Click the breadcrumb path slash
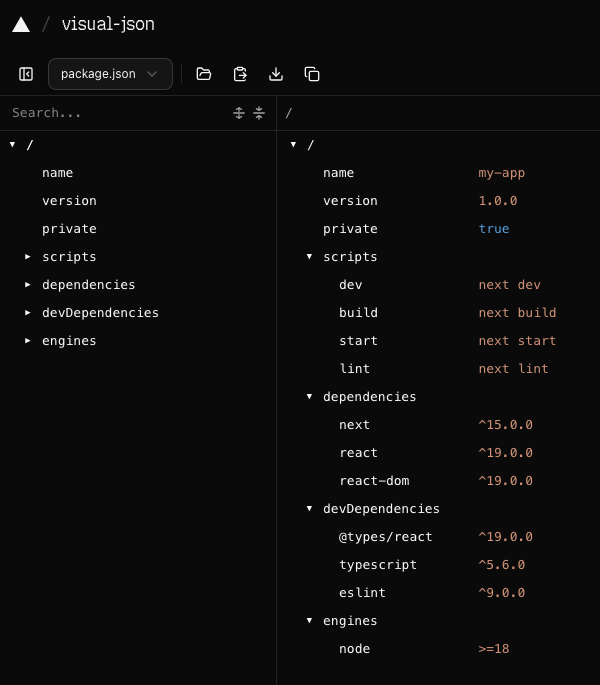 288,113
